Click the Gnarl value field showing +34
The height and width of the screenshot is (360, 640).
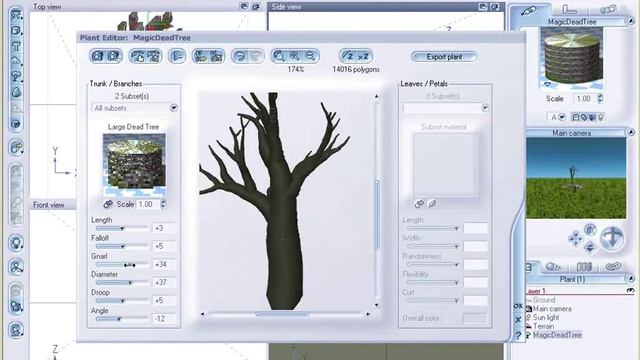164,264
